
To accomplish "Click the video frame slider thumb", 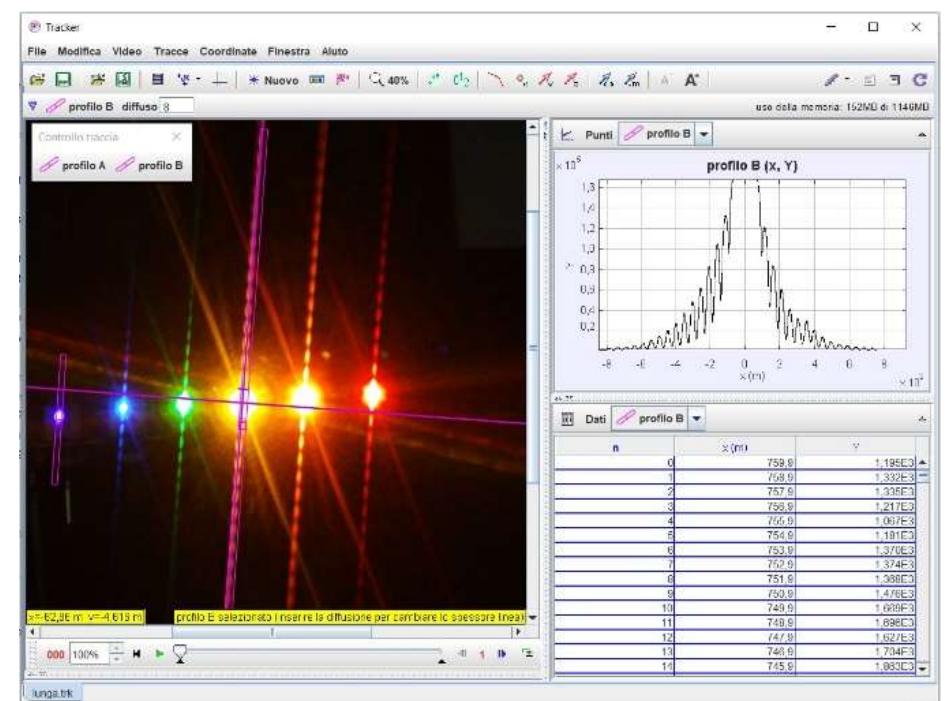I will [180, 653].
